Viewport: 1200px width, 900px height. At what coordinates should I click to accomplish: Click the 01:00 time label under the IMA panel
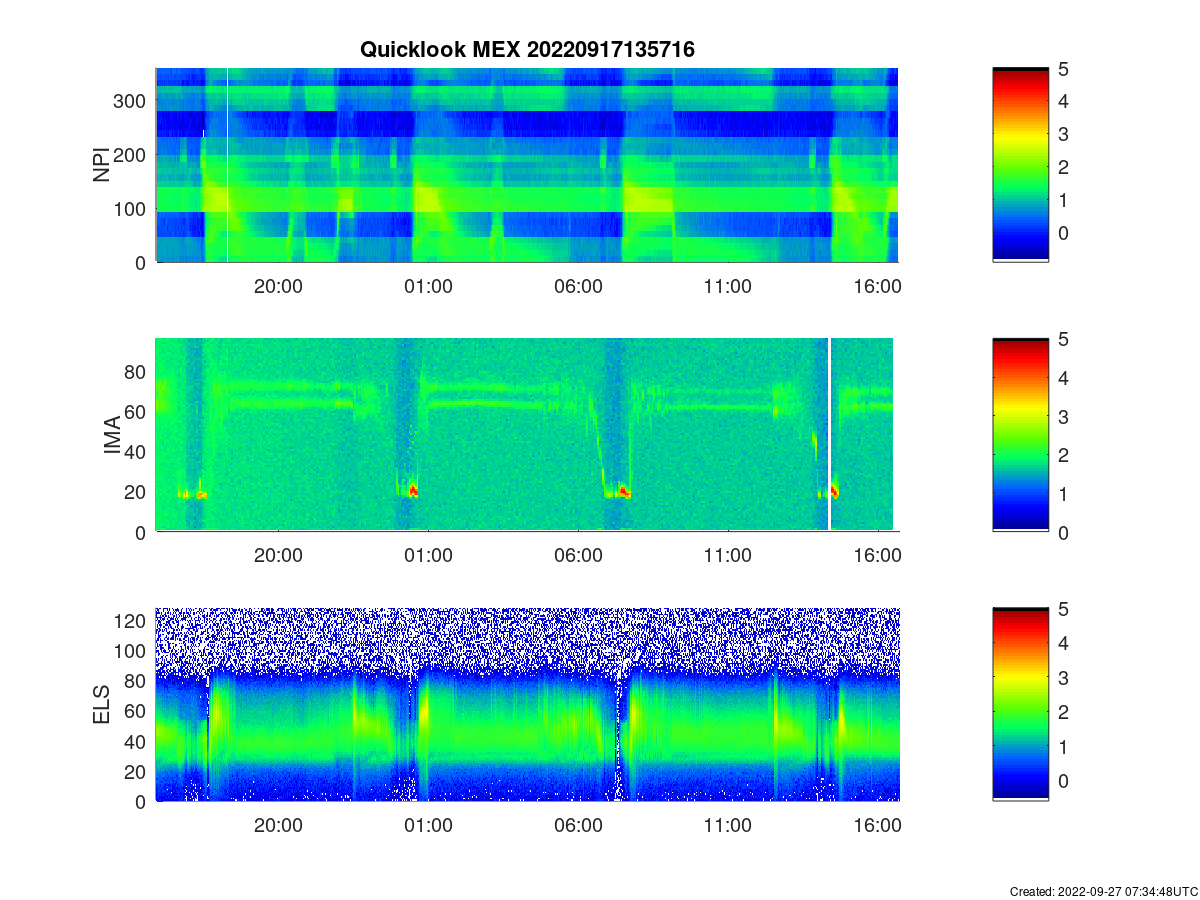[x=428, y=556]
